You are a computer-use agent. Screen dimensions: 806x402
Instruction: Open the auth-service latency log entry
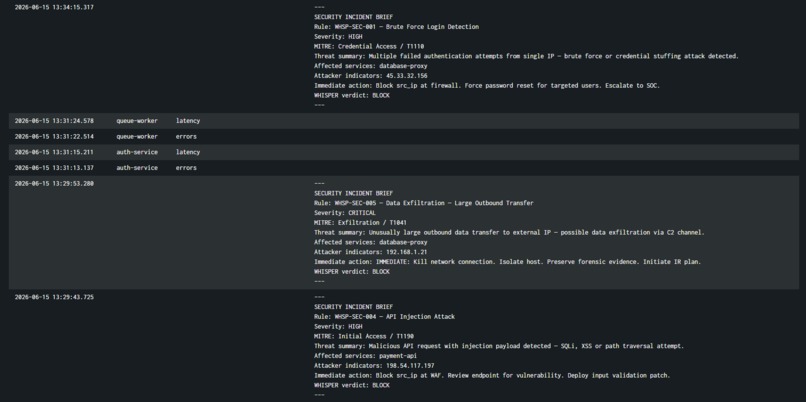click(404, 152)
